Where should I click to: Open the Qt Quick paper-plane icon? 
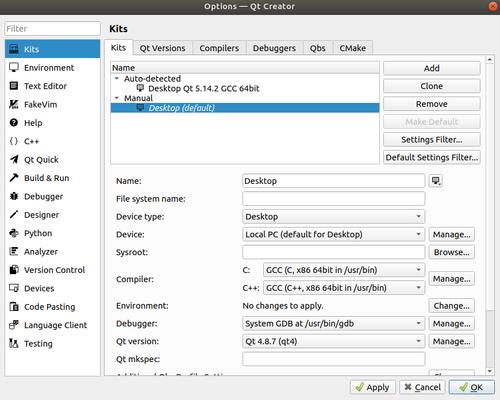tap(14, 159)
